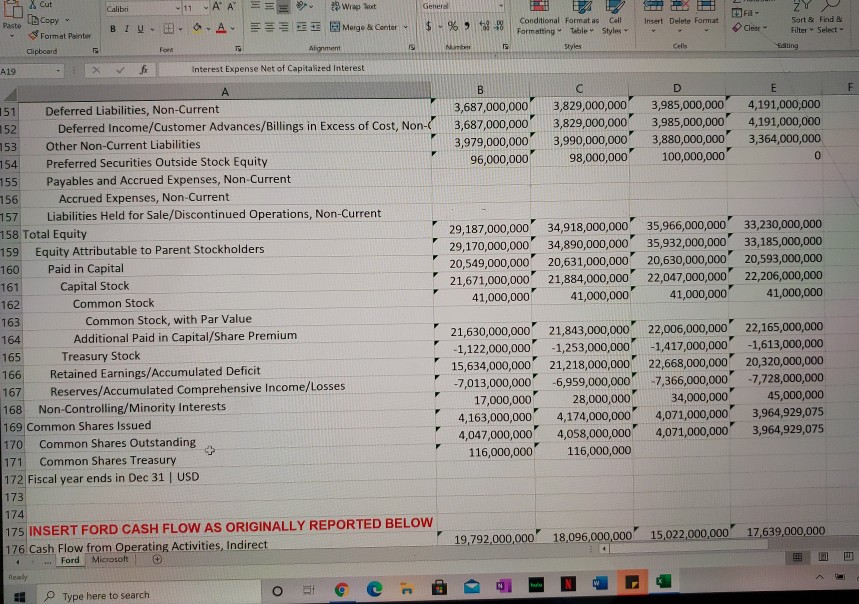Click the Borders icon
This screenshot has height=604, width=859.
click(x=169, y=28)
